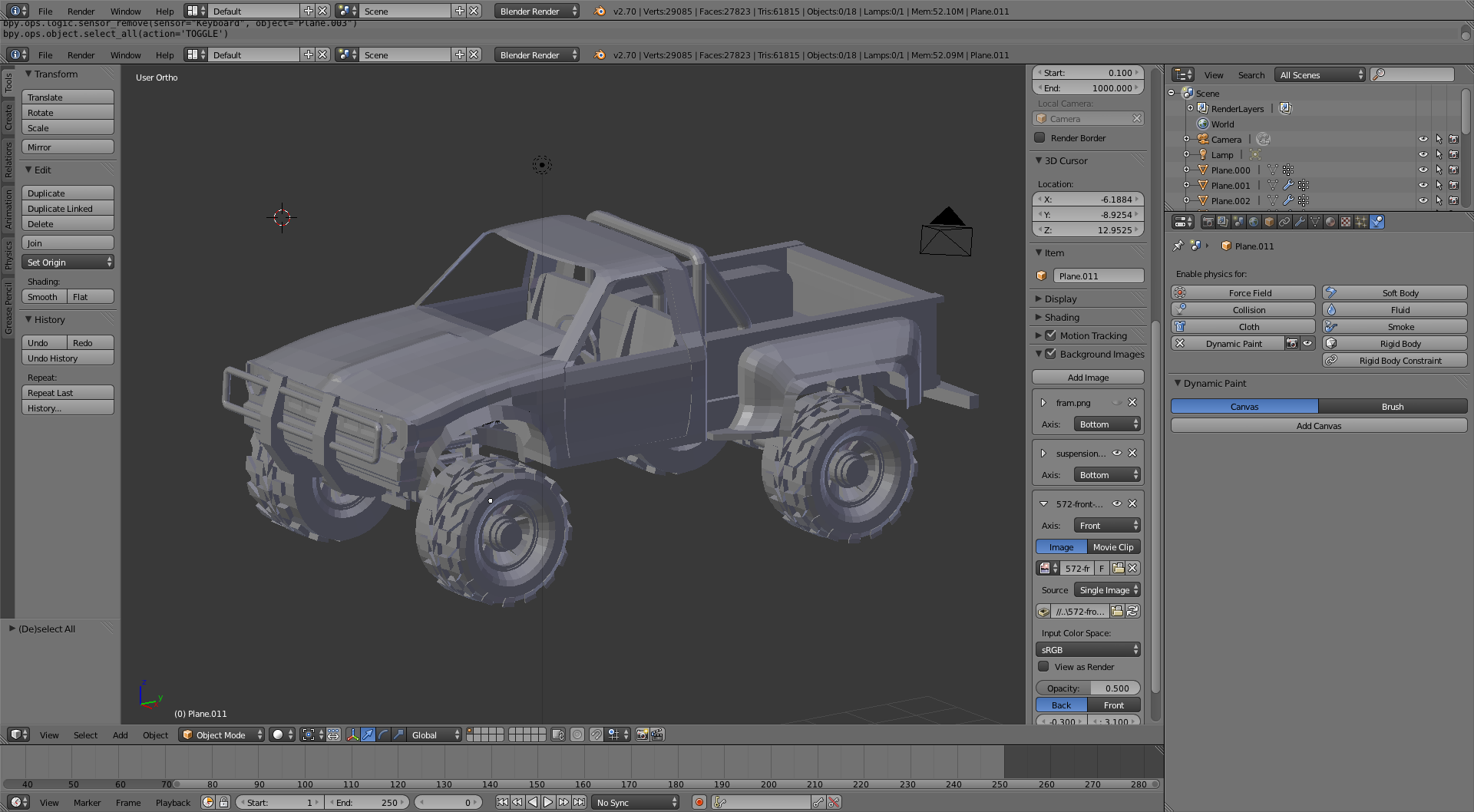Open the Render camera properties tab
This screenshot has height=812, width=1474.
(1208, 222)
